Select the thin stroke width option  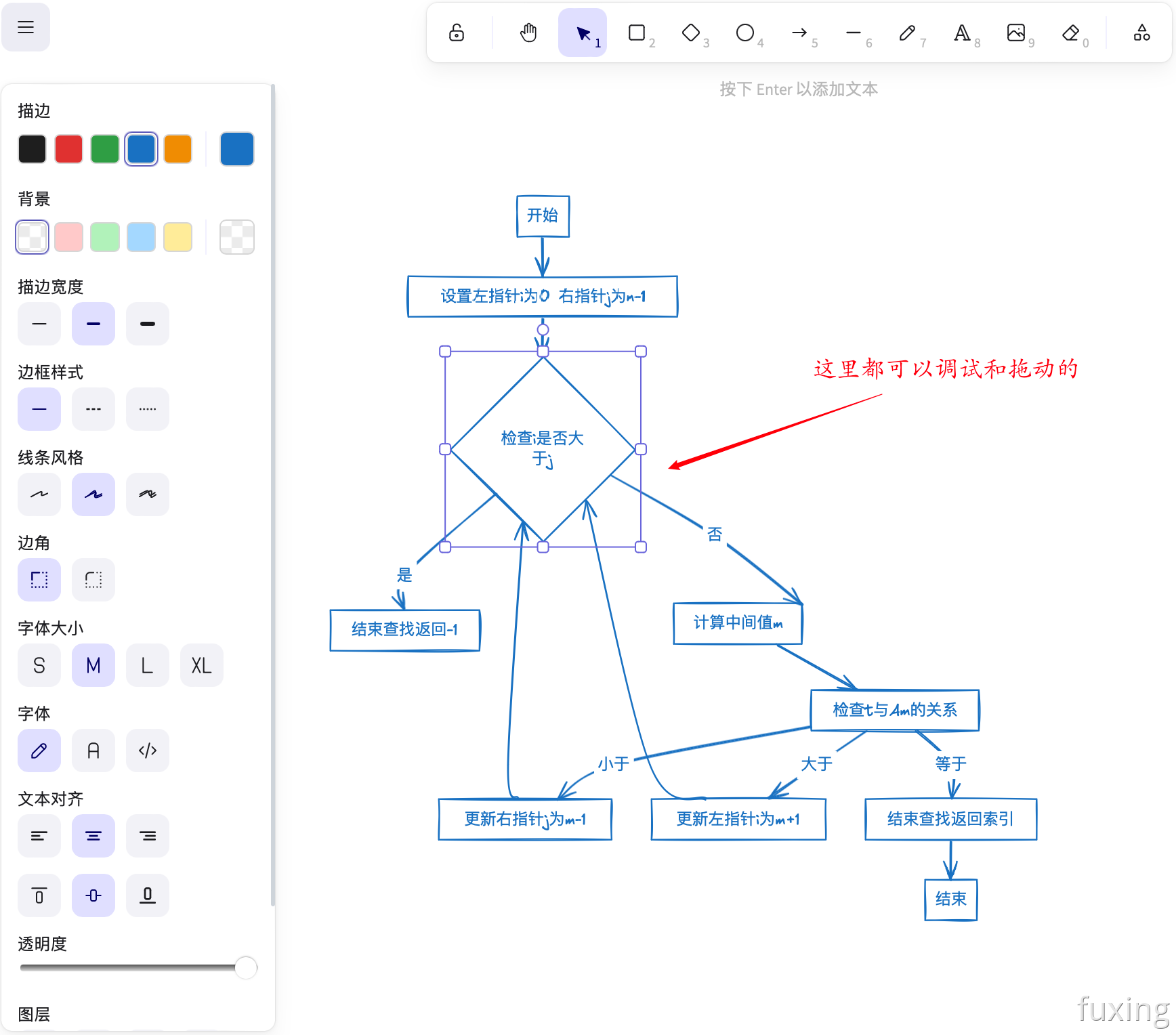pos(39,324)
